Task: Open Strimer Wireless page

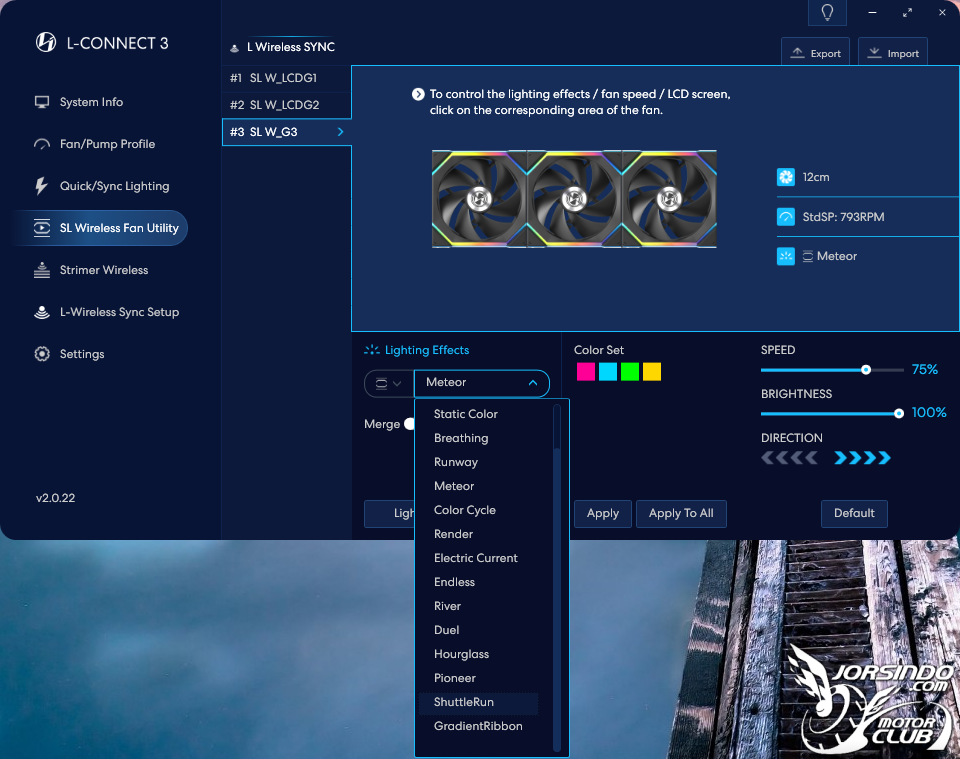Action: (103, 270)
